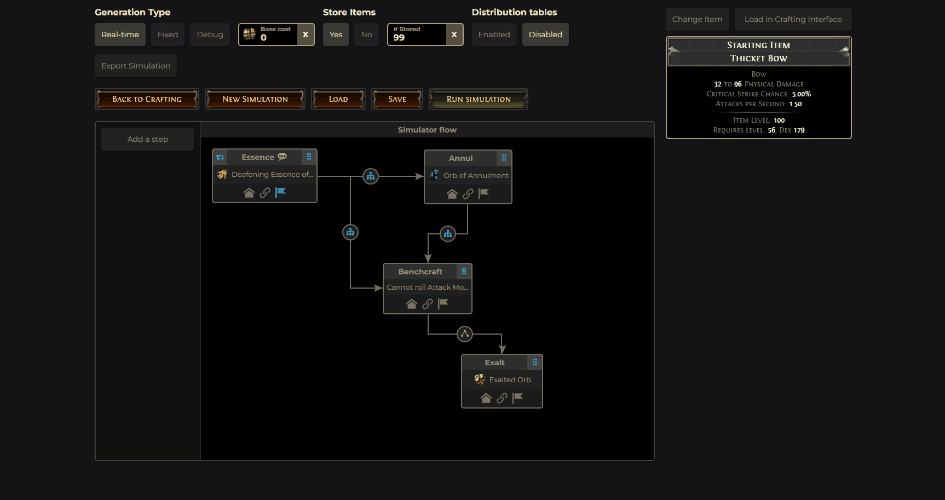Select Debug generation type
Screen dimensions: 945x500
(210, 34)
